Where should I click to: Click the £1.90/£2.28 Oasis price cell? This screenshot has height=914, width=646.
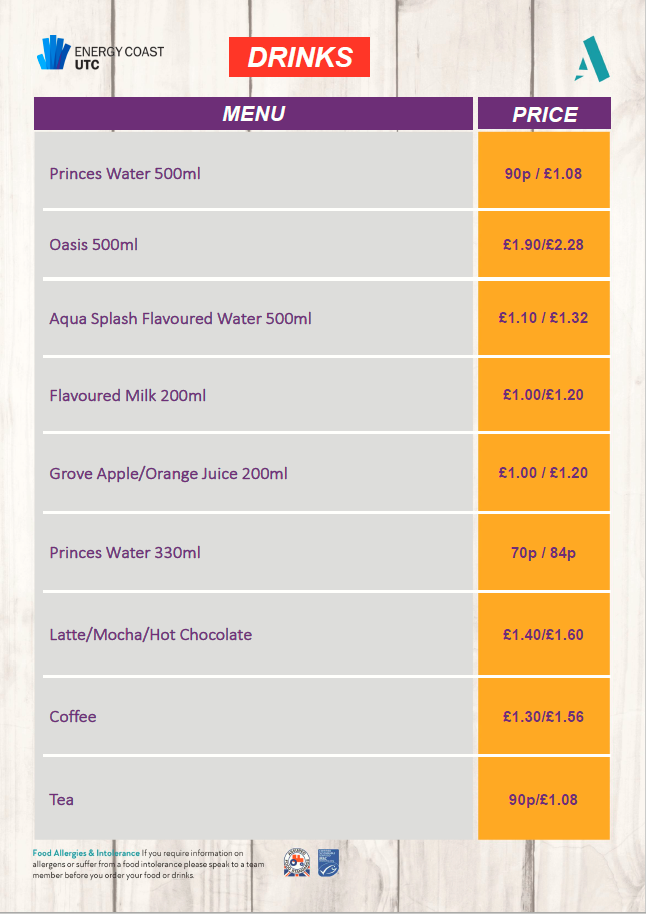pyautogui.click(x=544, y=244)
